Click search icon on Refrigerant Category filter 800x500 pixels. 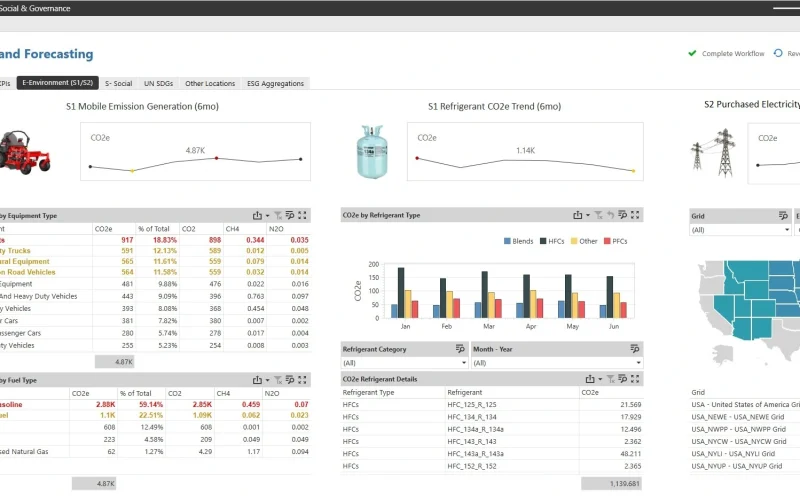coord(460,349)
